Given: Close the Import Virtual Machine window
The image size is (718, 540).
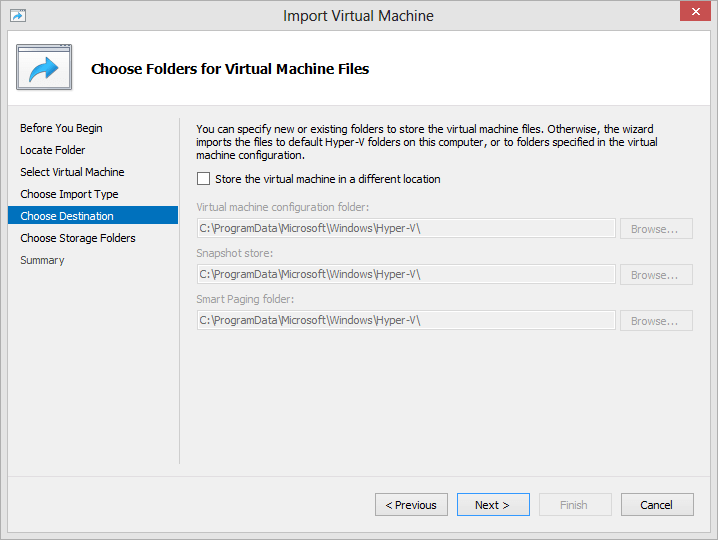Looking at the screenshot, I should click(695, 11).
